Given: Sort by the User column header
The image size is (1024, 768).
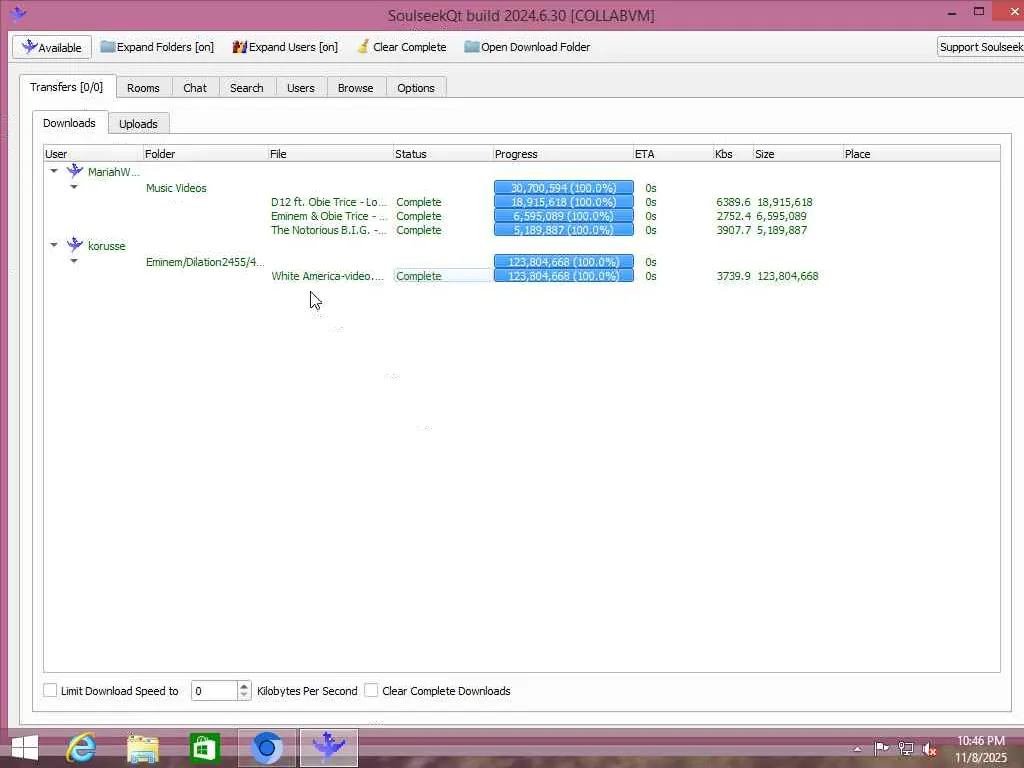Looking at the screenshot, I should pos(93,153).
